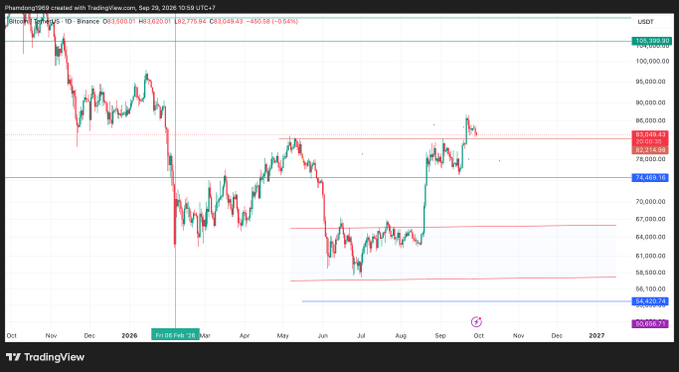Click the Fri 06 Feb '26 date marker
The height and width of the screenshot is (372, 679).
175,335
